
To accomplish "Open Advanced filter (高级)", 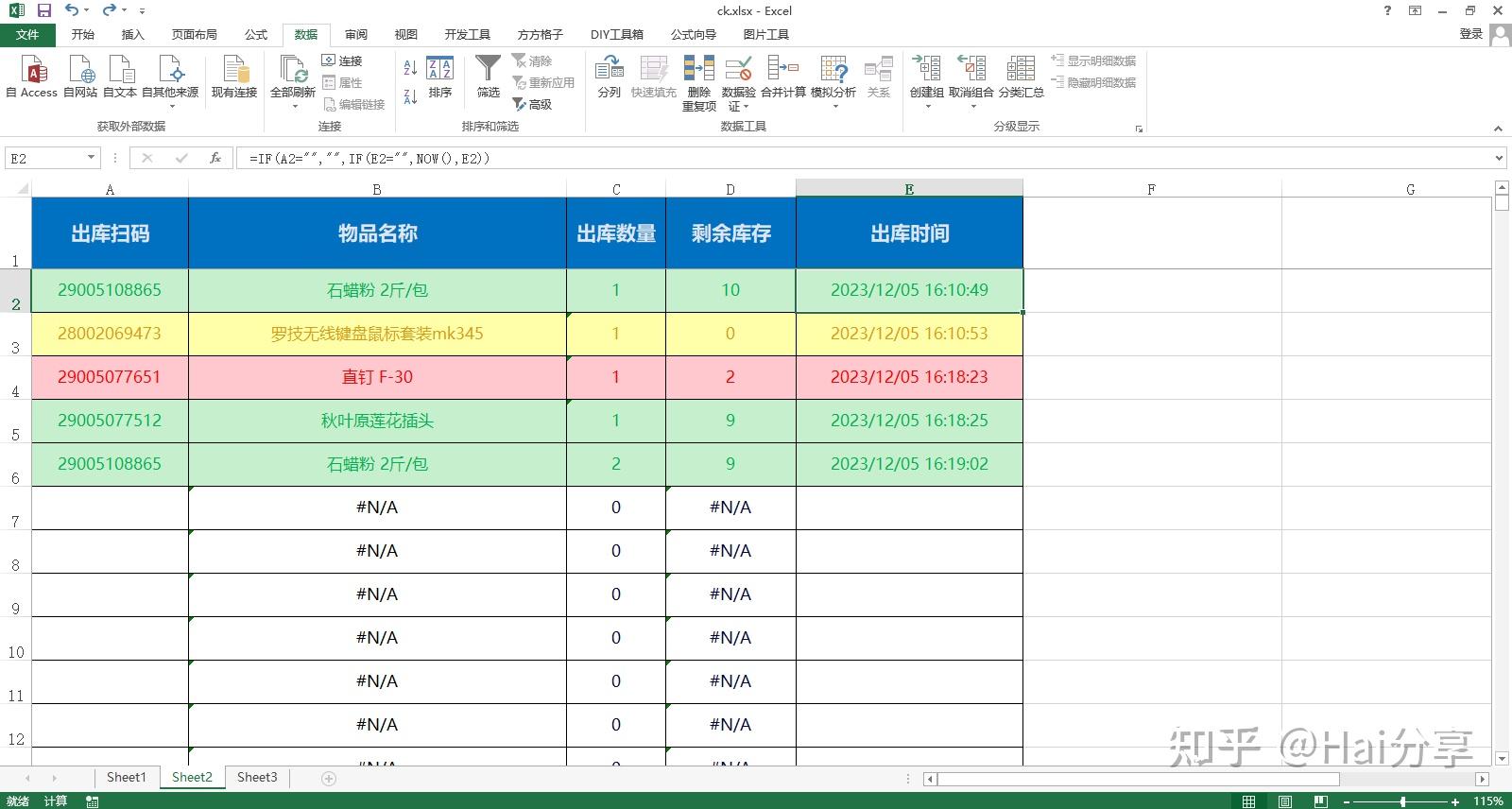I will (533, 104).
